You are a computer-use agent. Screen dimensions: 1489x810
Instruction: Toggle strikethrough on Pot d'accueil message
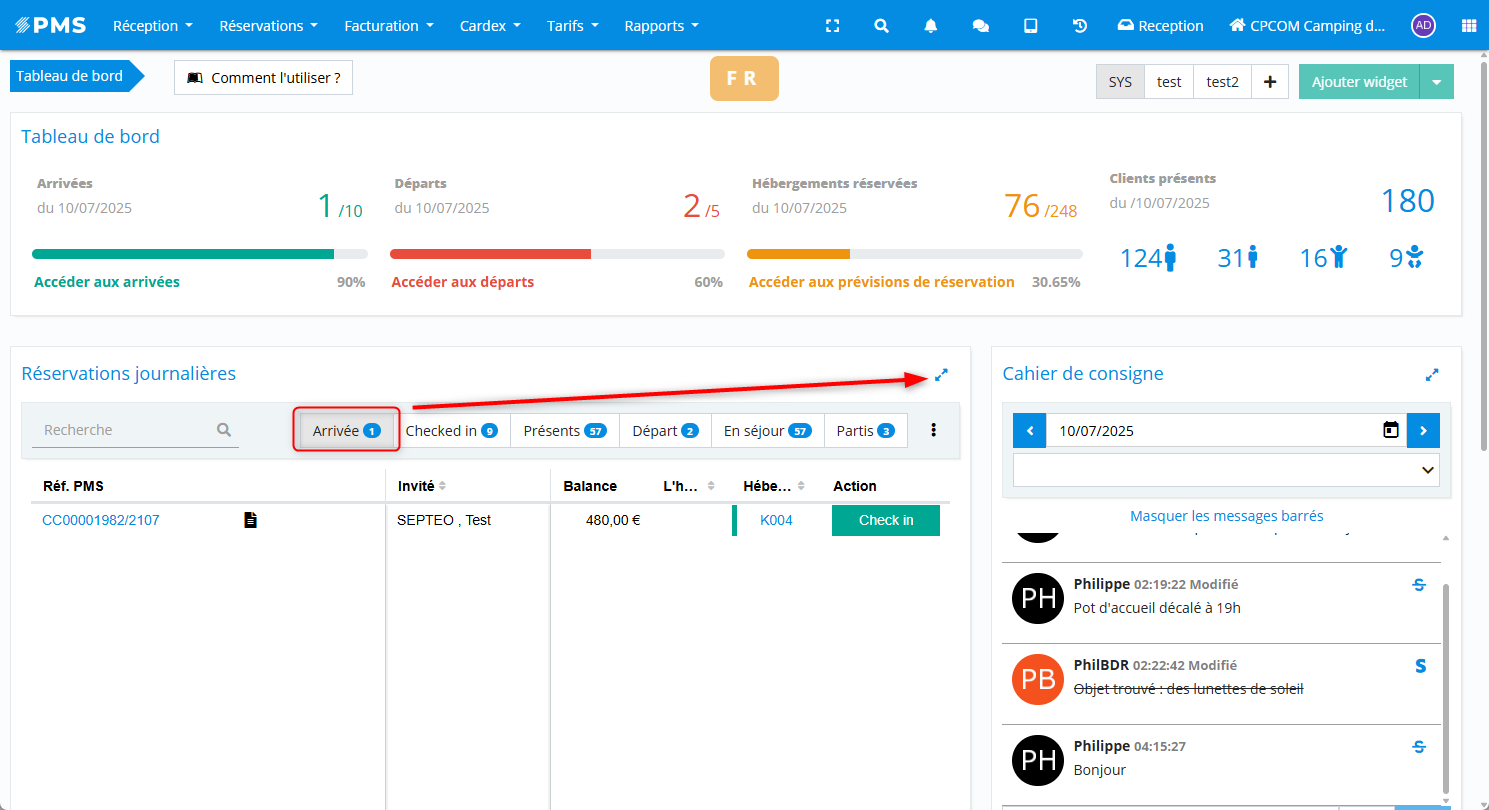tap(1418, 585)
